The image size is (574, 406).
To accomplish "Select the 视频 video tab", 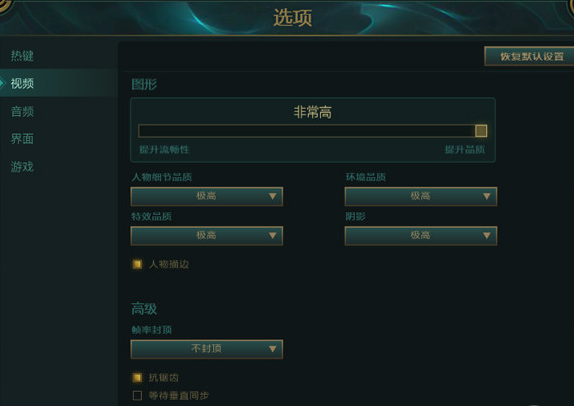I will pyautogui.click(x=22, y=83).
